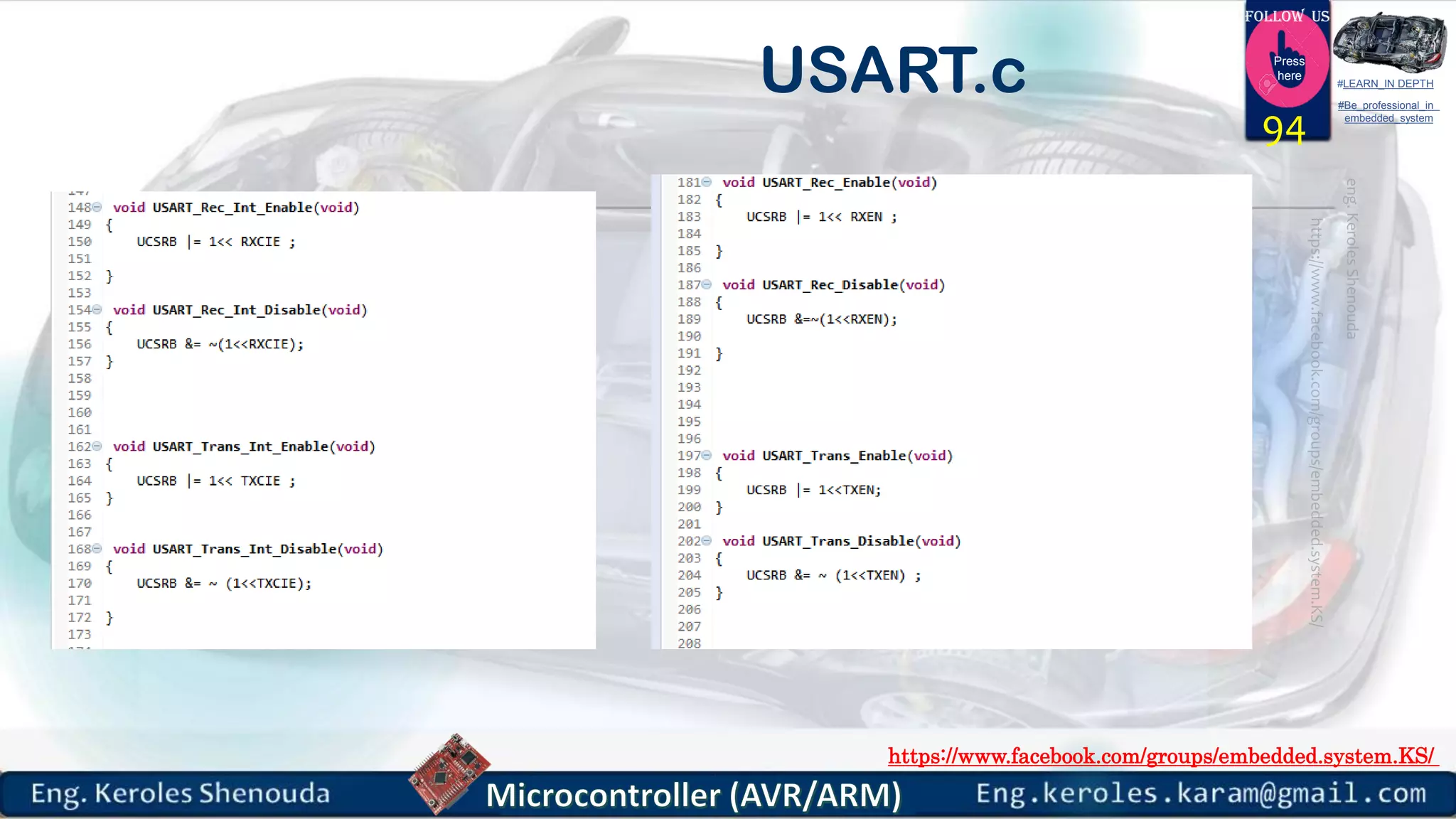Click the code line UCSRB &= ~ (1<<TXEN)
Screen dimensions: 1456x819
click(834, 575)
